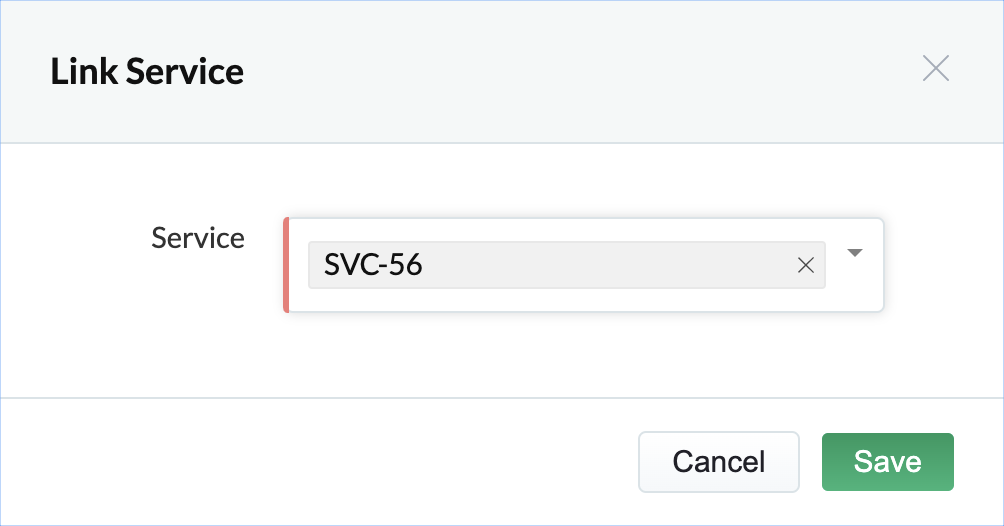The image size is (1004, 526).
Task: Click the Save button
Action: pyautogui.click(x=887, y=462)
